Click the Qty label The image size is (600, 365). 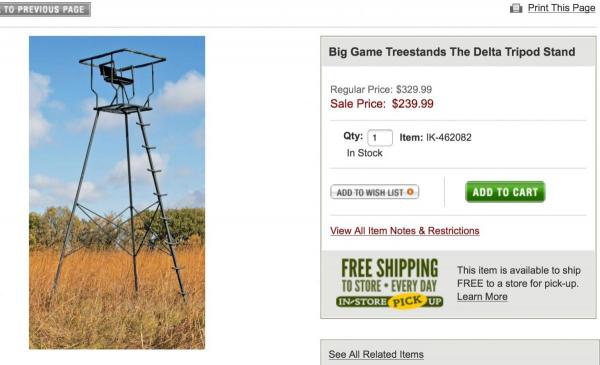[353, 136]
